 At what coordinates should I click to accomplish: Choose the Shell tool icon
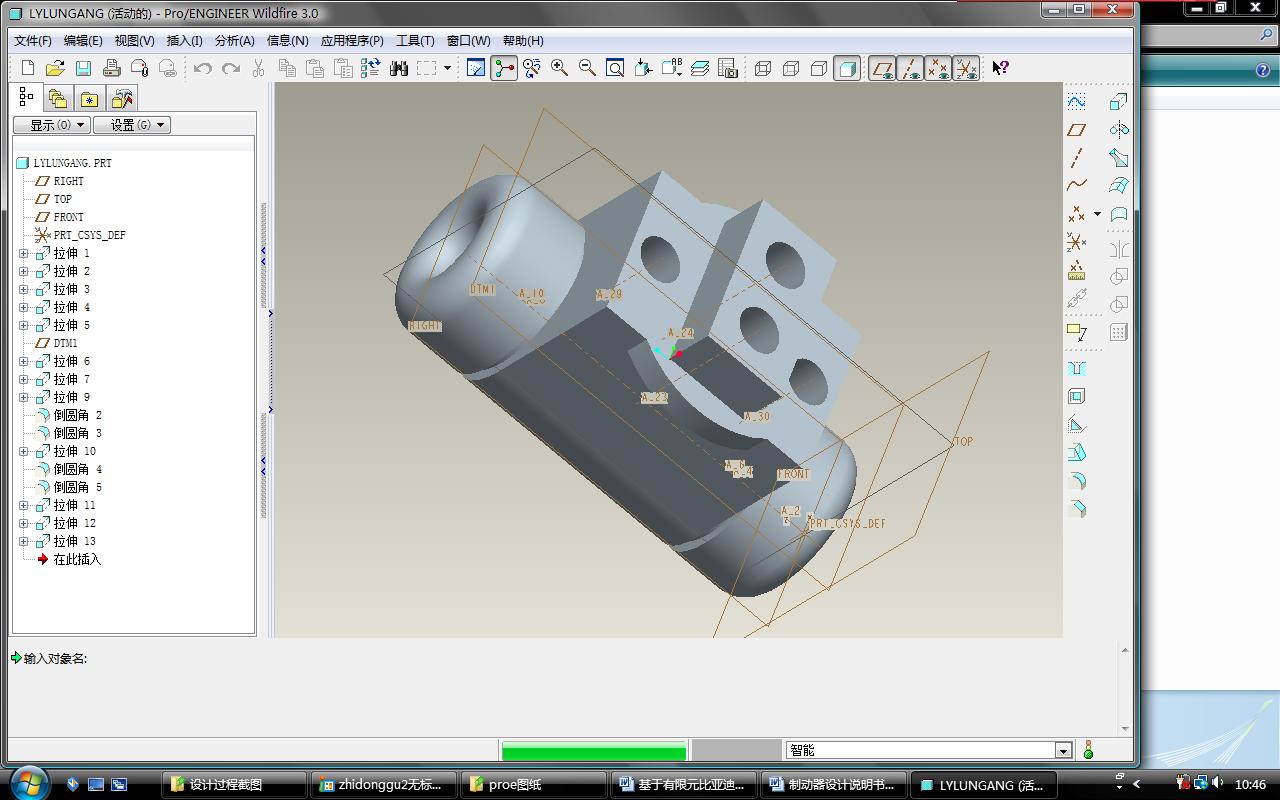(1076, 397)
